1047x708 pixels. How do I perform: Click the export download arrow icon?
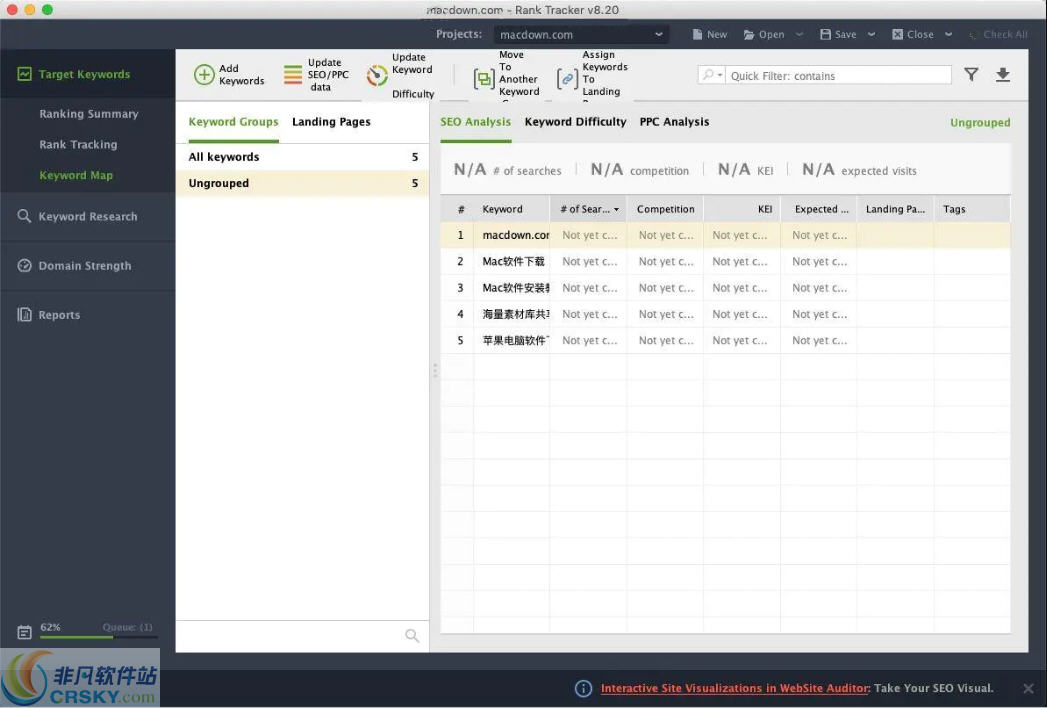tap(1002, 75)
